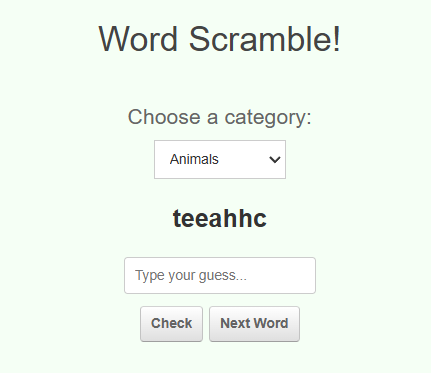431x373 pixels.
Task: Open the Animals category dropdown
Action: (220, 159)
